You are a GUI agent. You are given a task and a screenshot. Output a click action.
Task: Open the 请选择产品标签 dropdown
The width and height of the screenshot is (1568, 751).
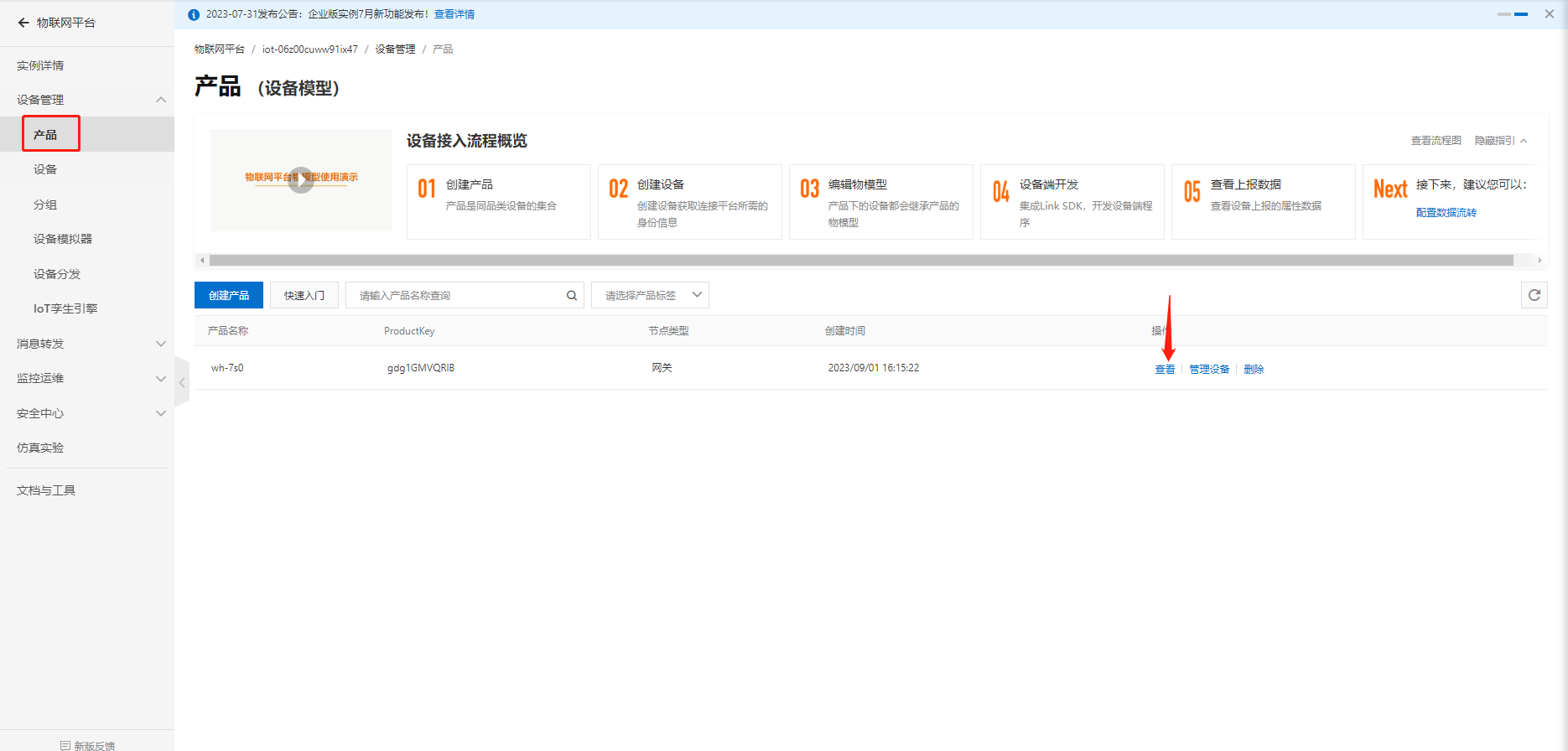pyautogui.click(x=650, y=295)
